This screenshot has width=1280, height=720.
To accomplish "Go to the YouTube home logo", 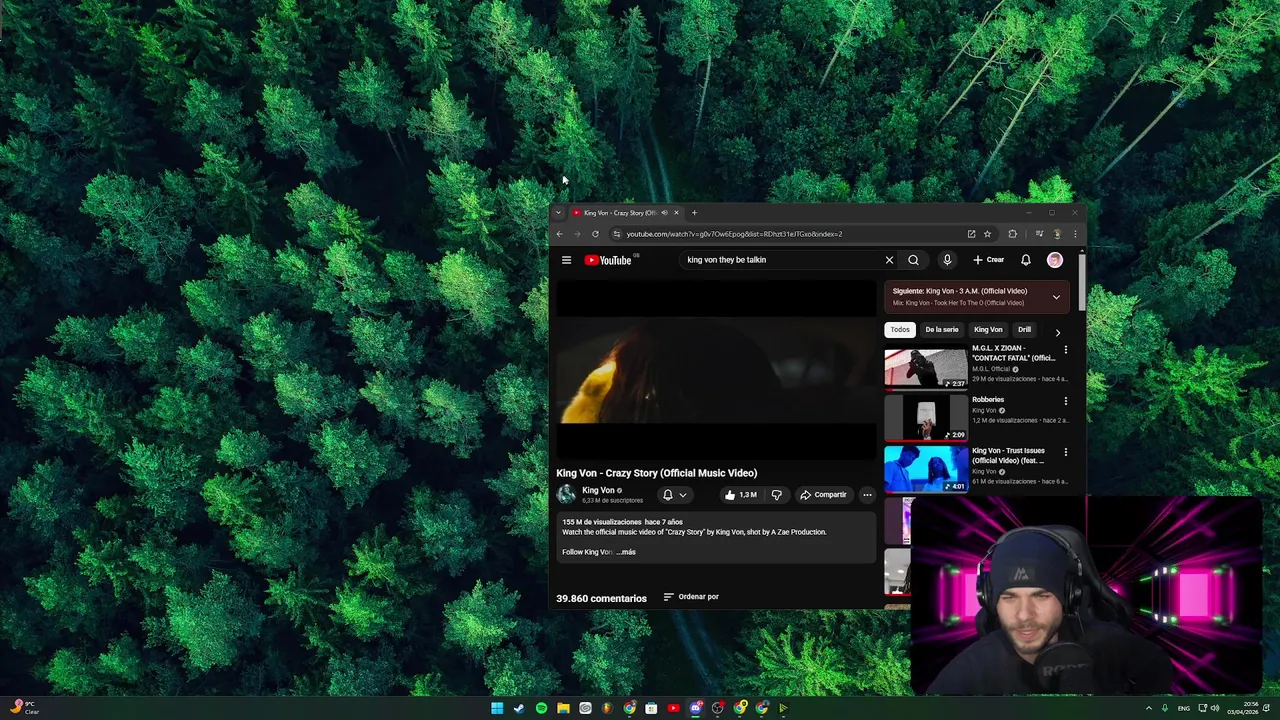I will (x=609, y=260).
